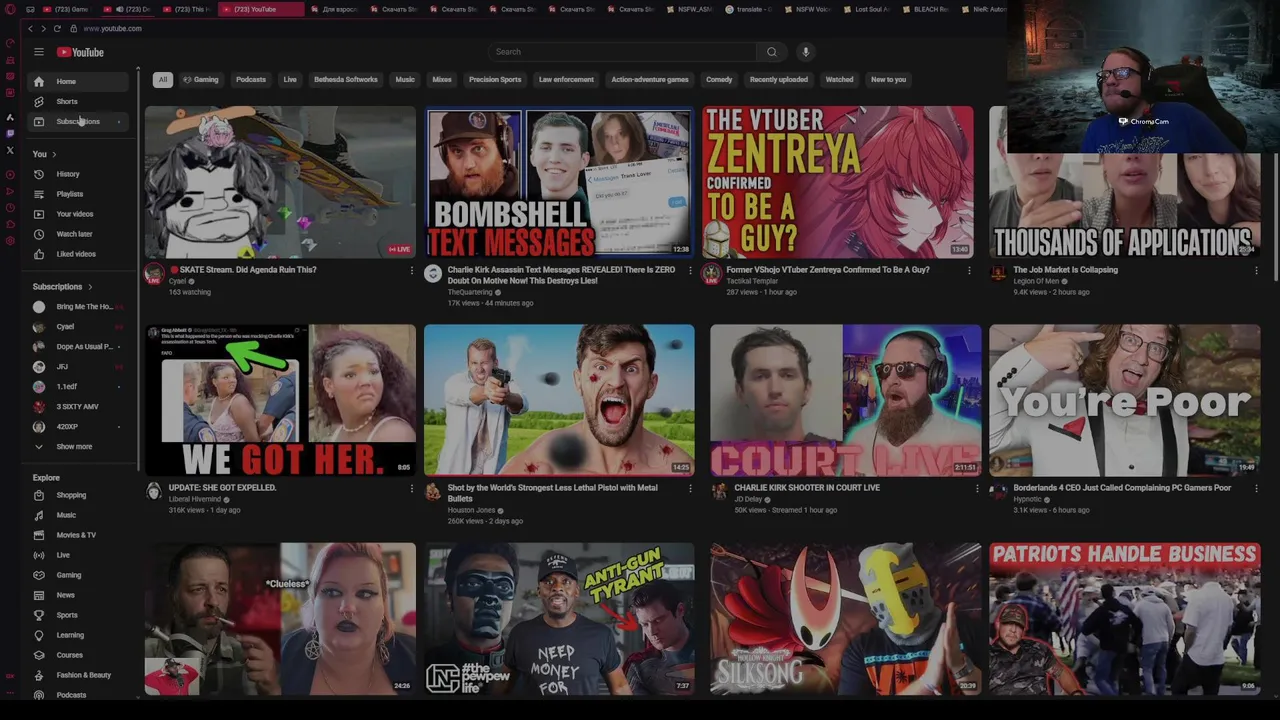Open COURT LIVE video thumbnail

pyautogui.click(x=846, y=400)
